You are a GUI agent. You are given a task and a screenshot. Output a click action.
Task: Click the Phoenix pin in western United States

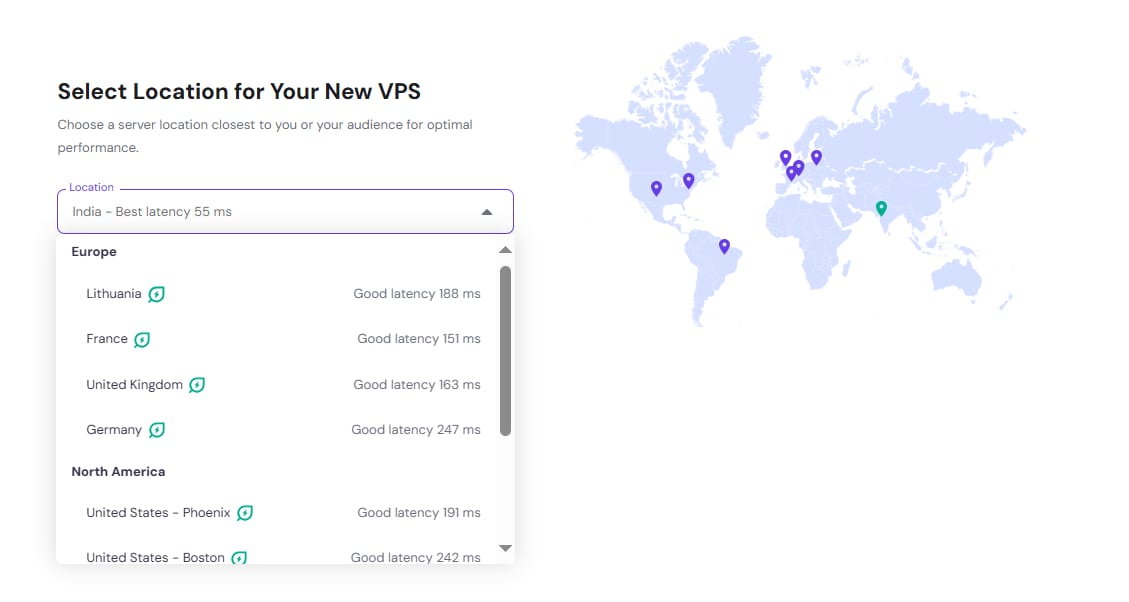pyautogui.click(x=656, y=188)
